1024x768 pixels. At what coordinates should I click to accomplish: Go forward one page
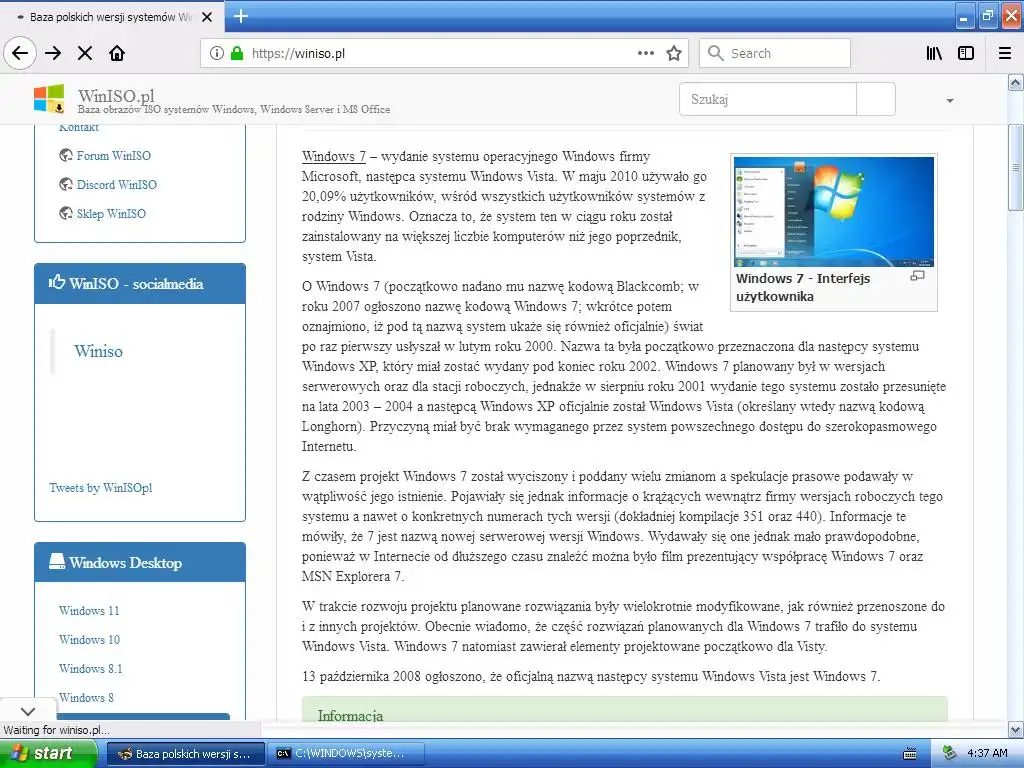pos(53,53)
